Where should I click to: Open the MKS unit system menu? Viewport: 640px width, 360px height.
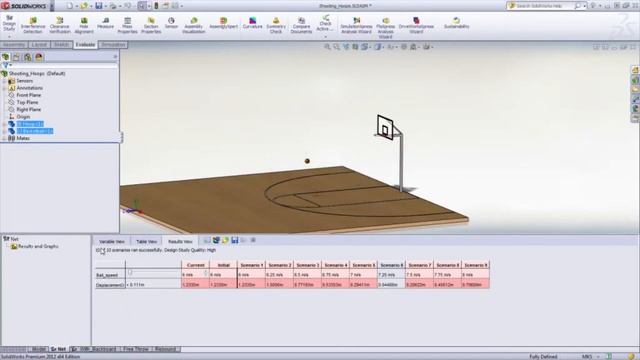590,356
